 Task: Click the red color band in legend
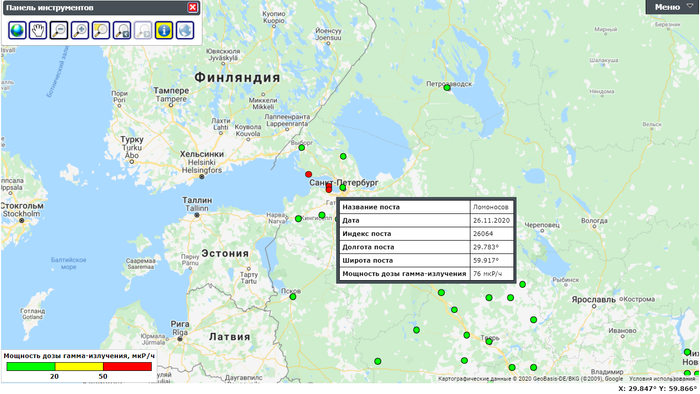(x=127, y=366)
